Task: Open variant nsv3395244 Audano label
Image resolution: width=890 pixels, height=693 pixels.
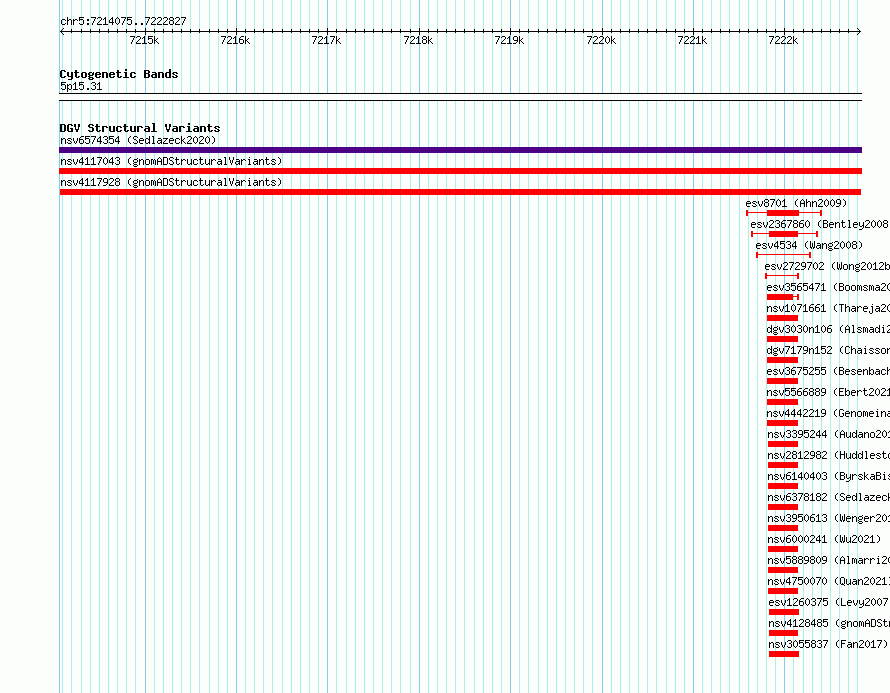Action: [829, 434]
